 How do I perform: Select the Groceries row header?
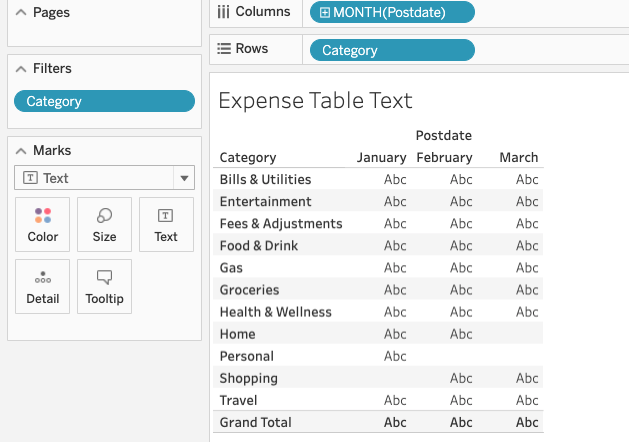249,290
